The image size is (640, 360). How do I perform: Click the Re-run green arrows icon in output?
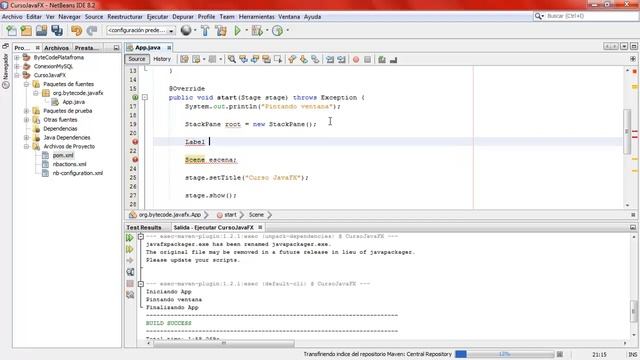(130, 238)
